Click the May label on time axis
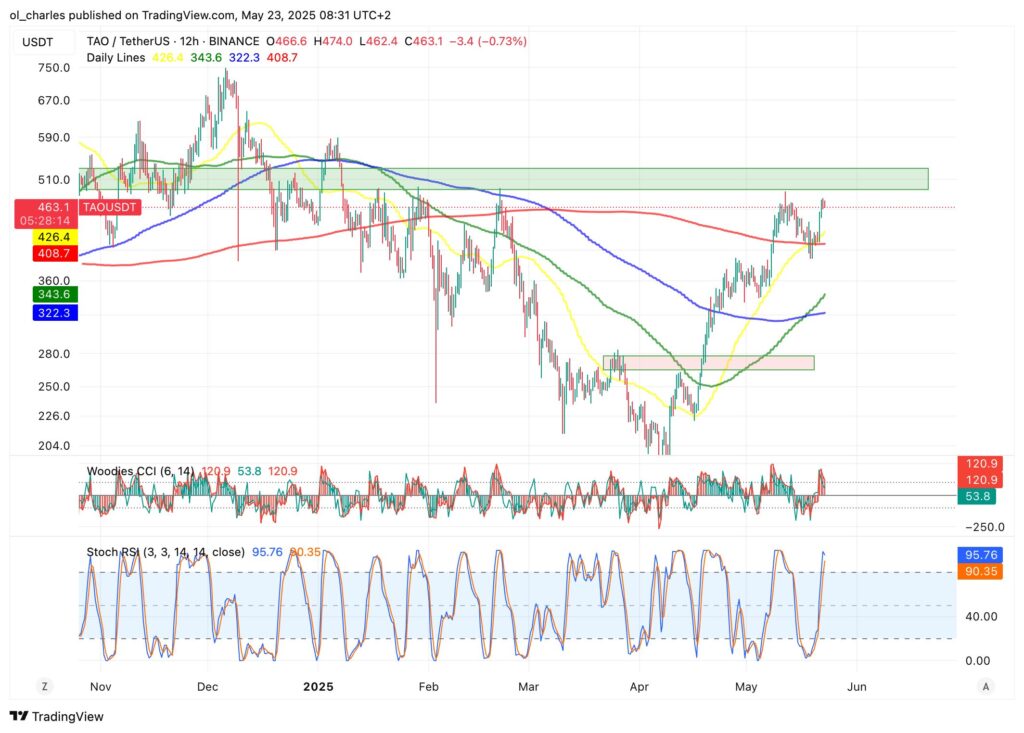This screenshot has width=1024, height=733. [x=746, y=687]
